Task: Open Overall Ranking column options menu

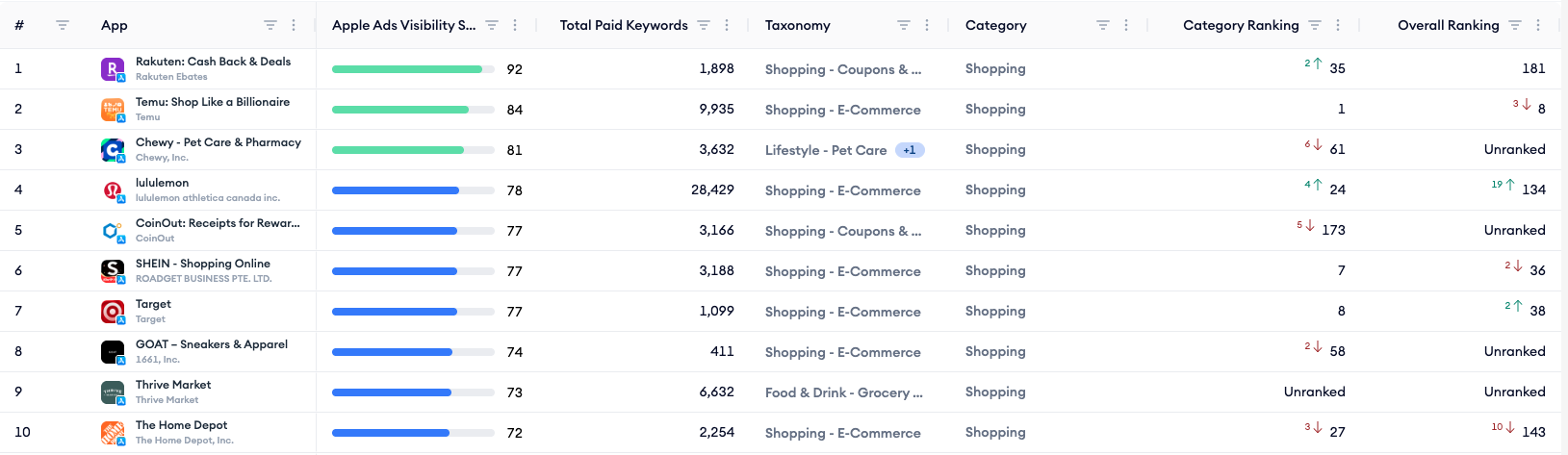Action: (1538, 25)
